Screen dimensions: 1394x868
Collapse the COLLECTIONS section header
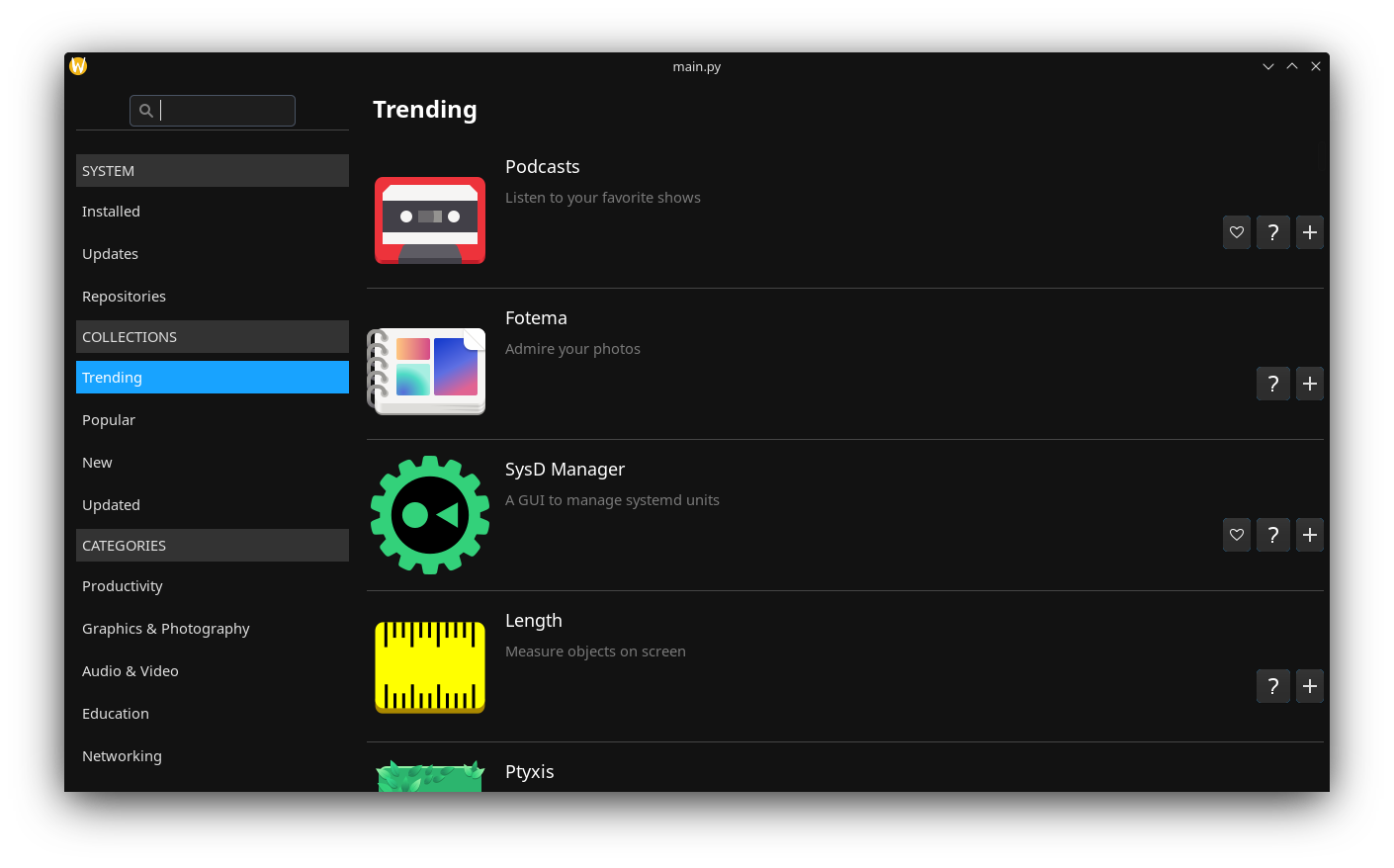212,336
